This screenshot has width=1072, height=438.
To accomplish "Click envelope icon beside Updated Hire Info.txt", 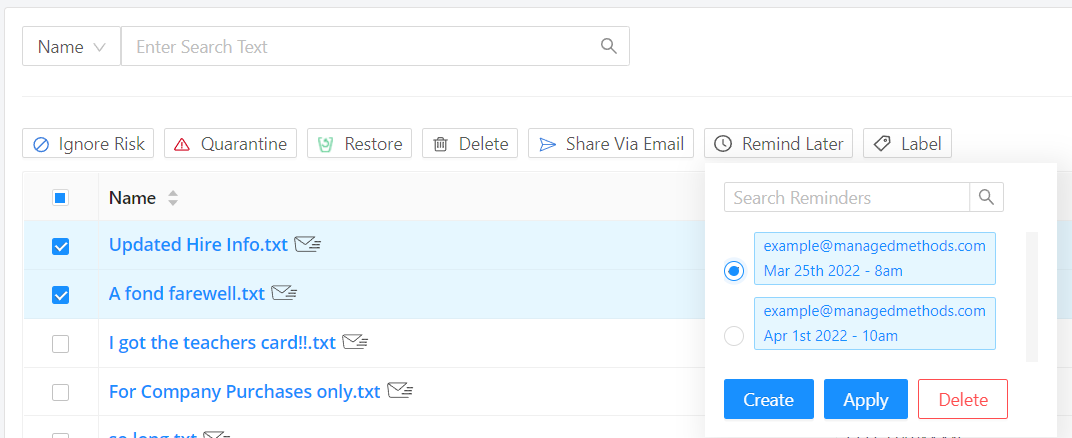I will coord(308,244).
